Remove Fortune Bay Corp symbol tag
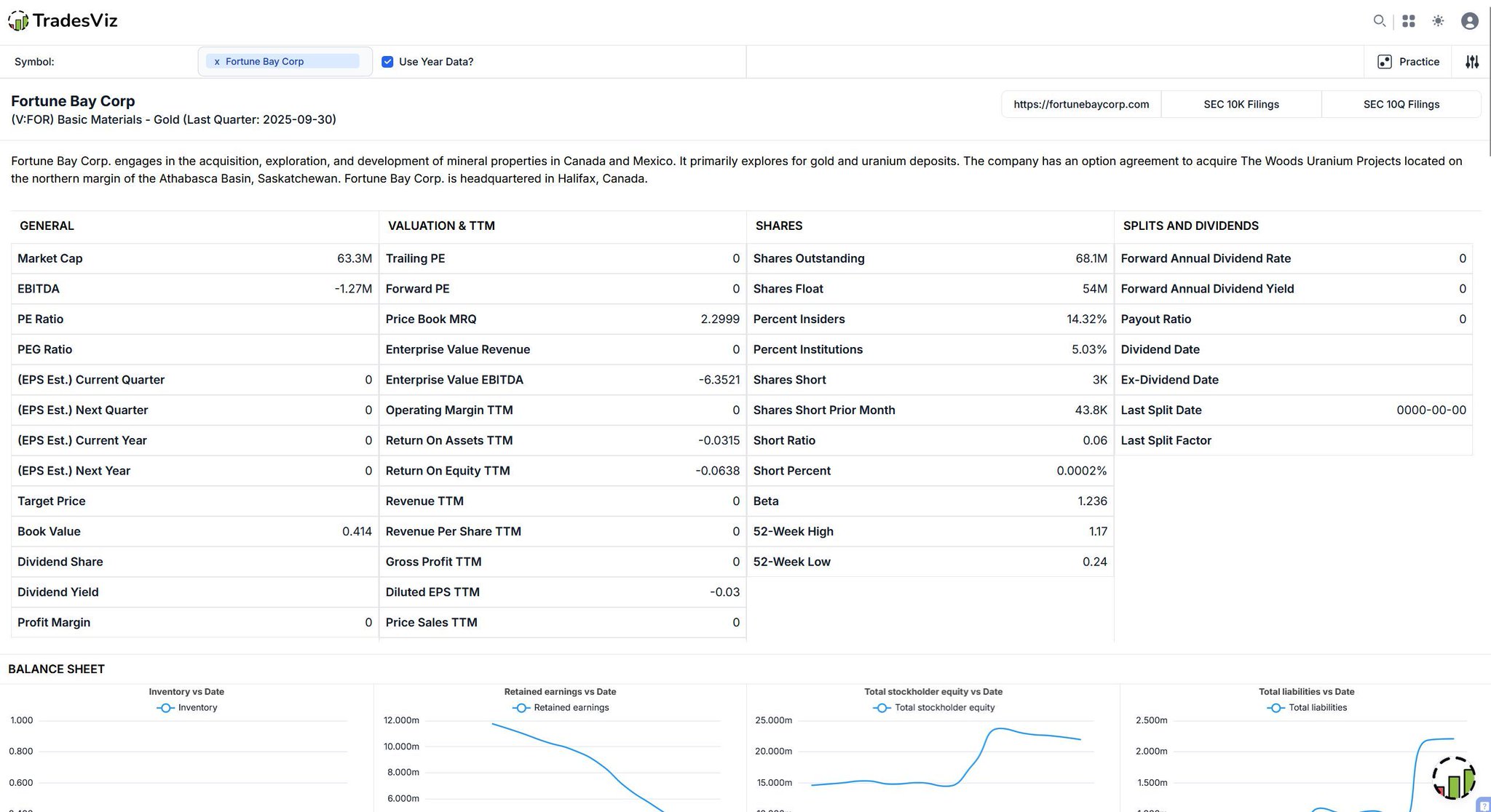Screen dimensions: 1491x812 click(217, 62)
